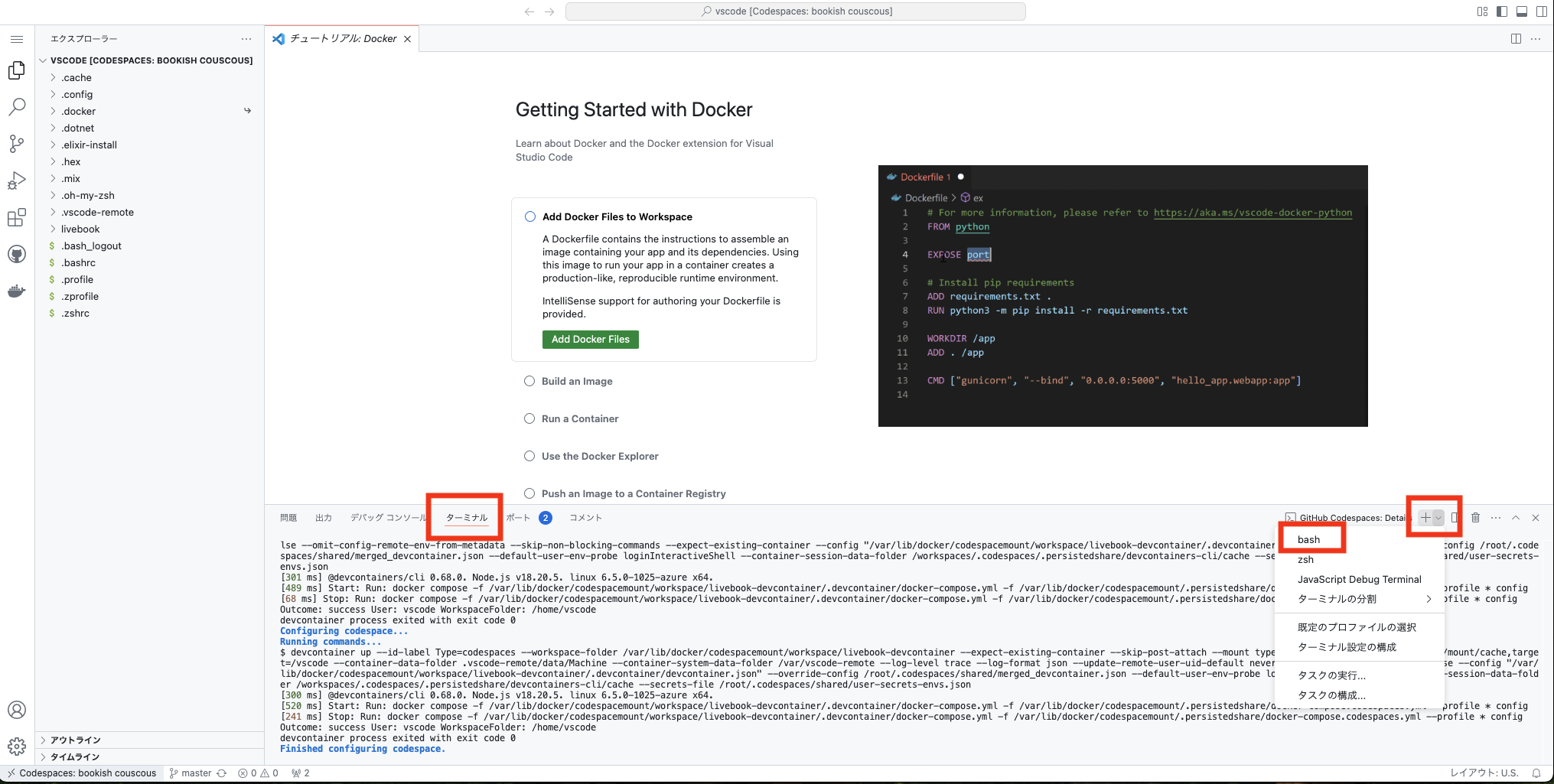
Task: Close the チュートリアル: Docker tab
Action: [x=408, y=39]
